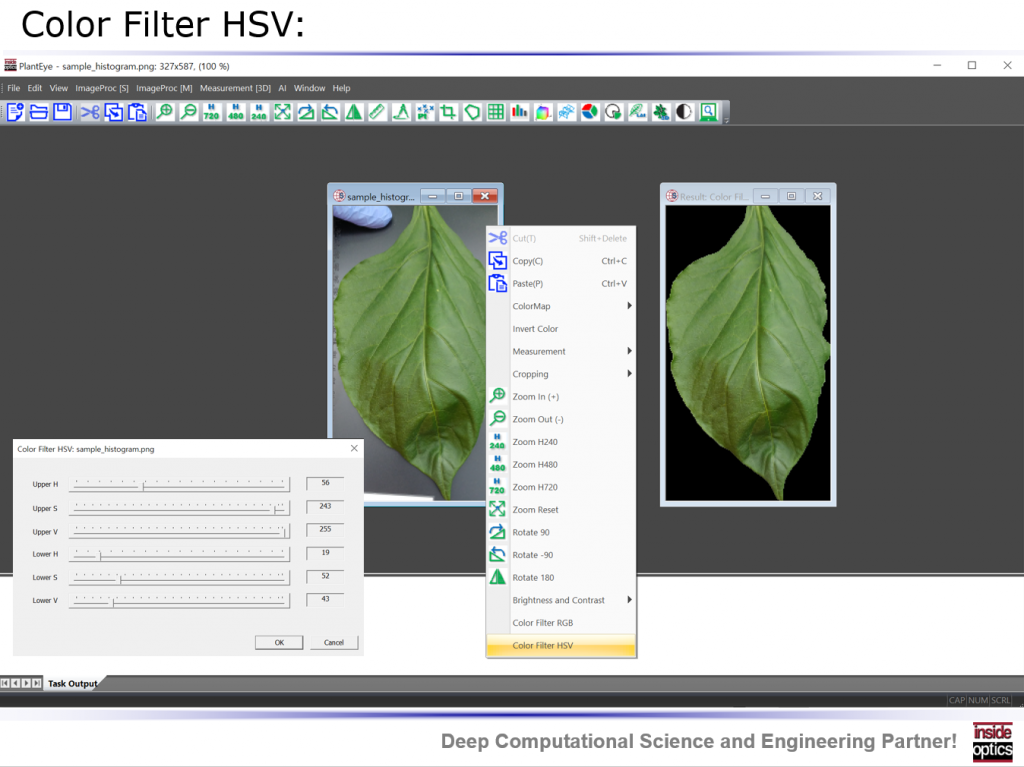Click the Crop tool icon in toolbar
The width and height of the screenshot is (1024, 767).
(449, 112)
